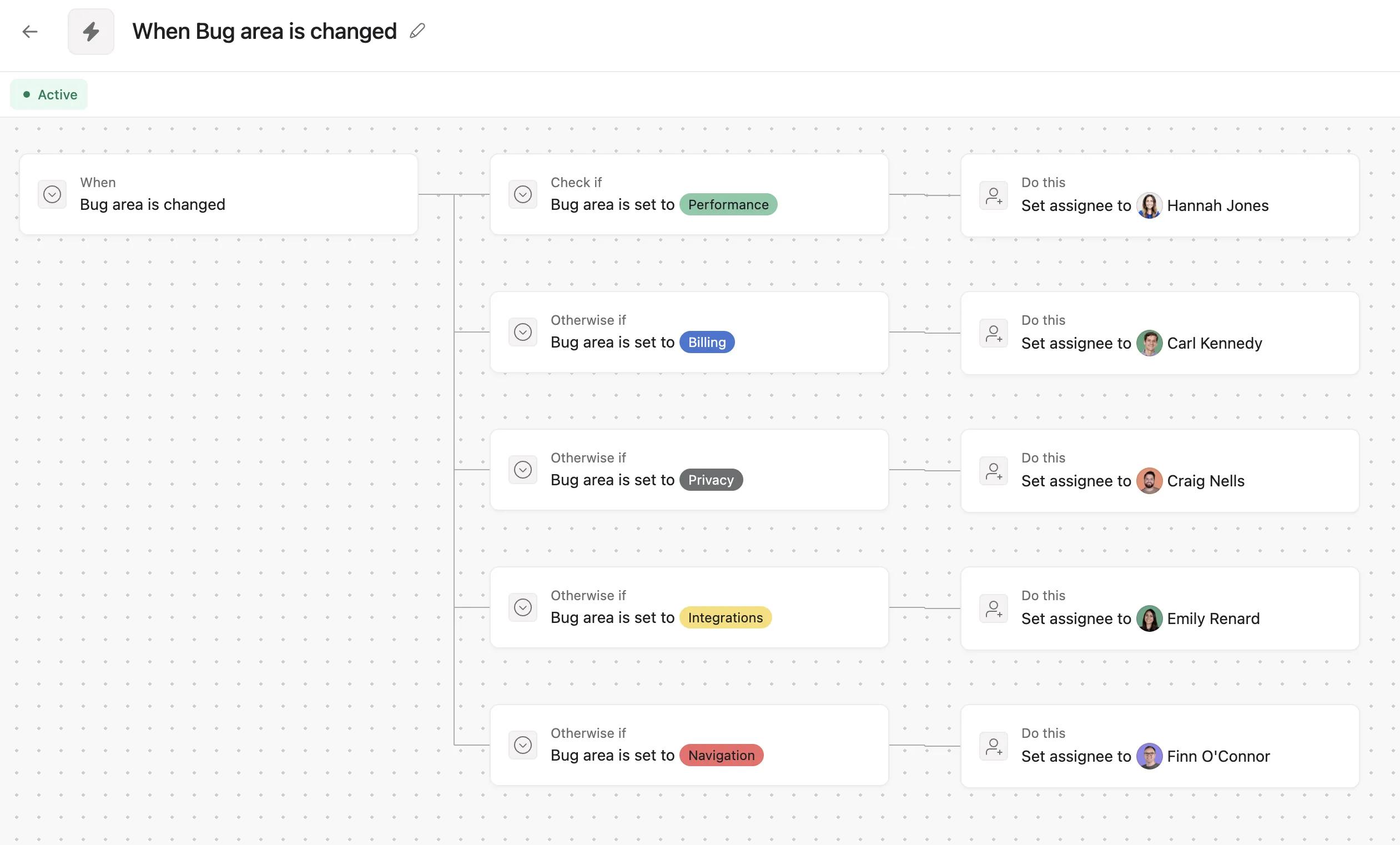The height and width of the screenshot is (845, 1400).
Task: Click the pencil icon beside the workflow title
Action: click(417, 31)
